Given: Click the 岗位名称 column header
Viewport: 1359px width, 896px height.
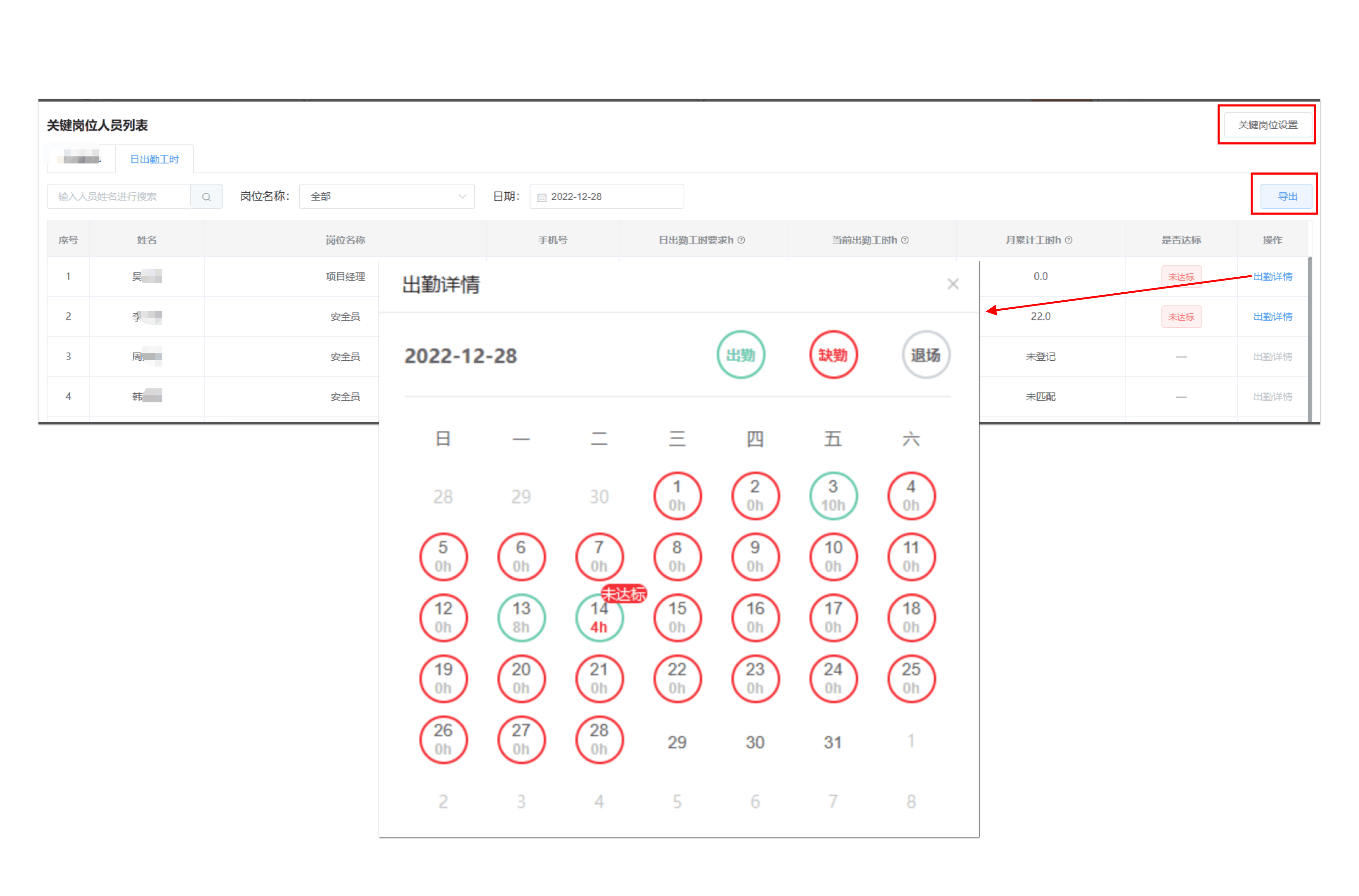Looking at the screenshot, I should pos(345,240).
